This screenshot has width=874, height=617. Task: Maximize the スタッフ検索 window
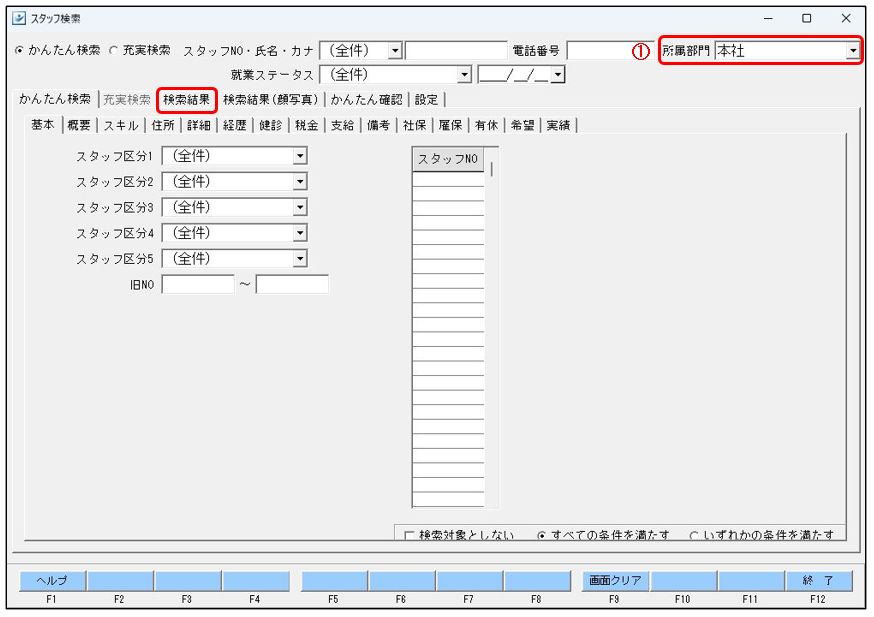807,18
